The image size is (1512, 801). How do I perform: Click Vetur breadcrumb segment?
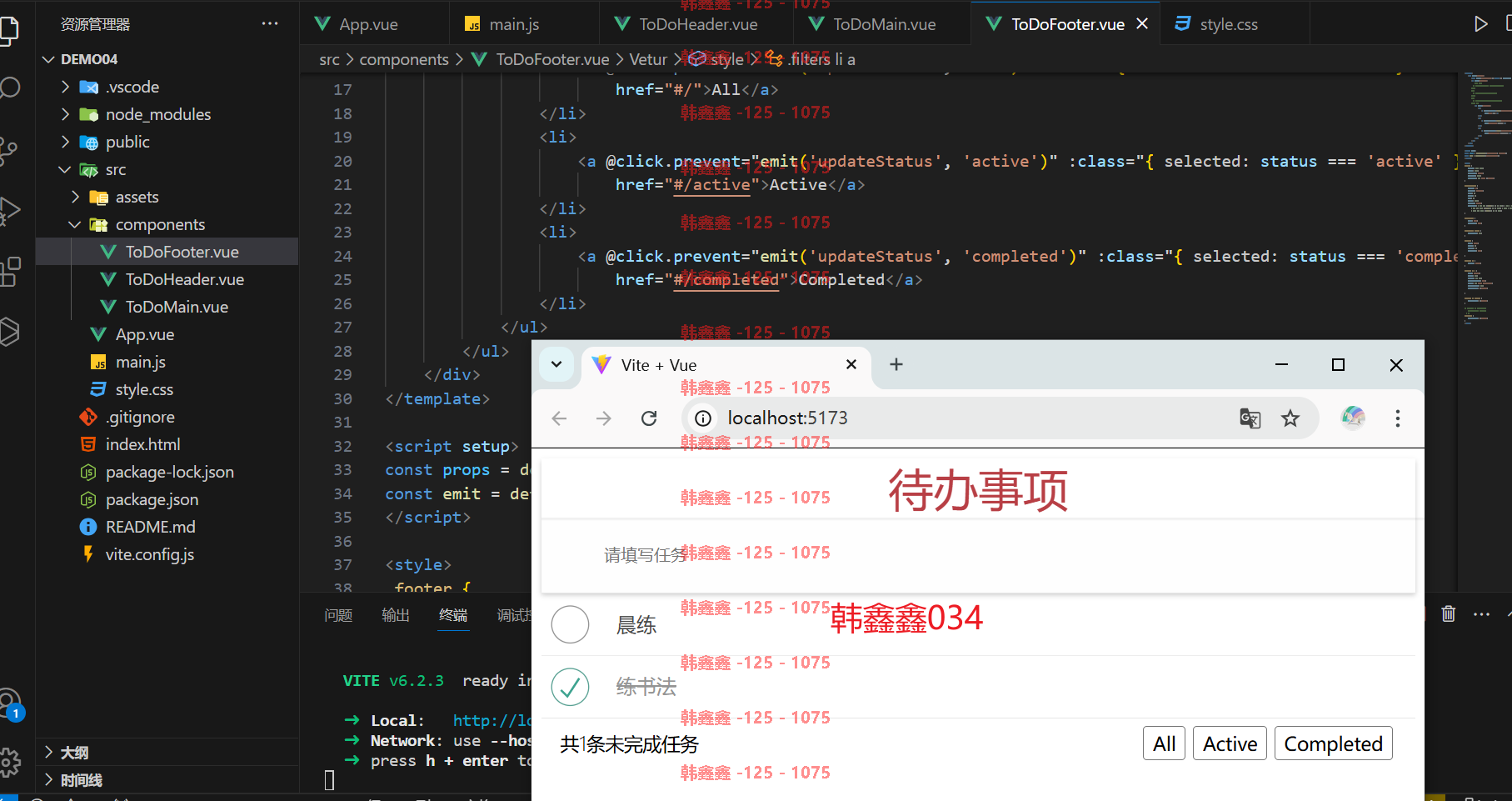(x=648, y=59)
